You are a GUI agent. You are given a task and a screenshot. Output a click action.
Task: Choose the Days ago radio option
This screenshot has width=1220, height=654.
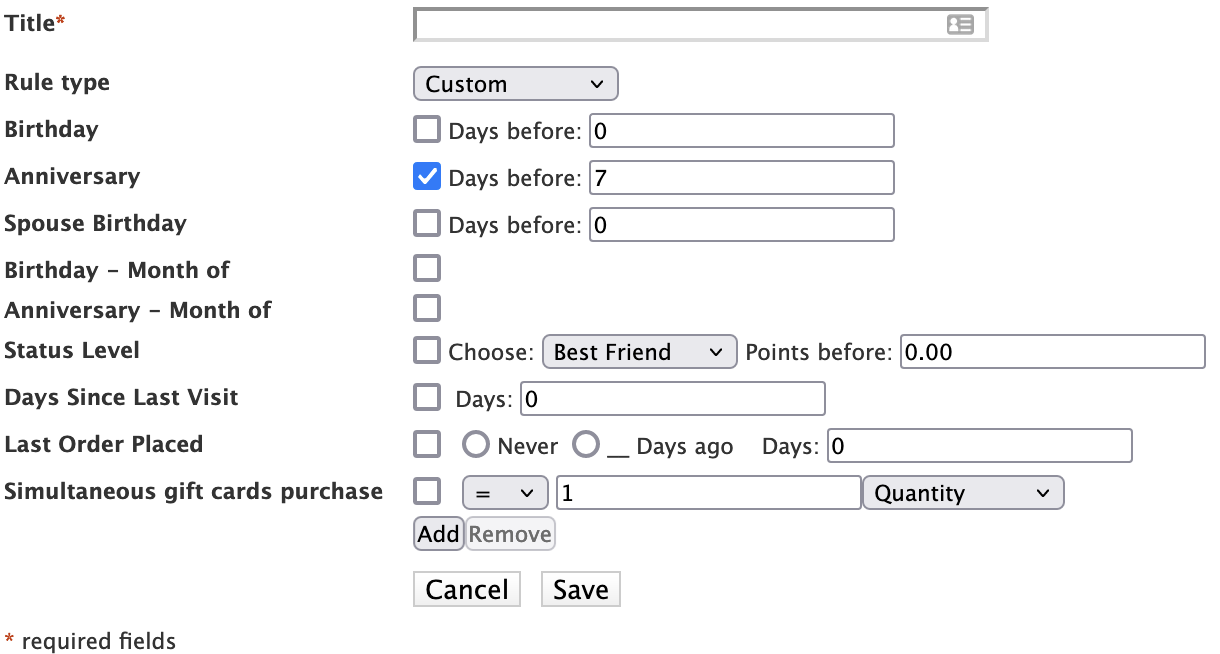(x=585, y=444)
